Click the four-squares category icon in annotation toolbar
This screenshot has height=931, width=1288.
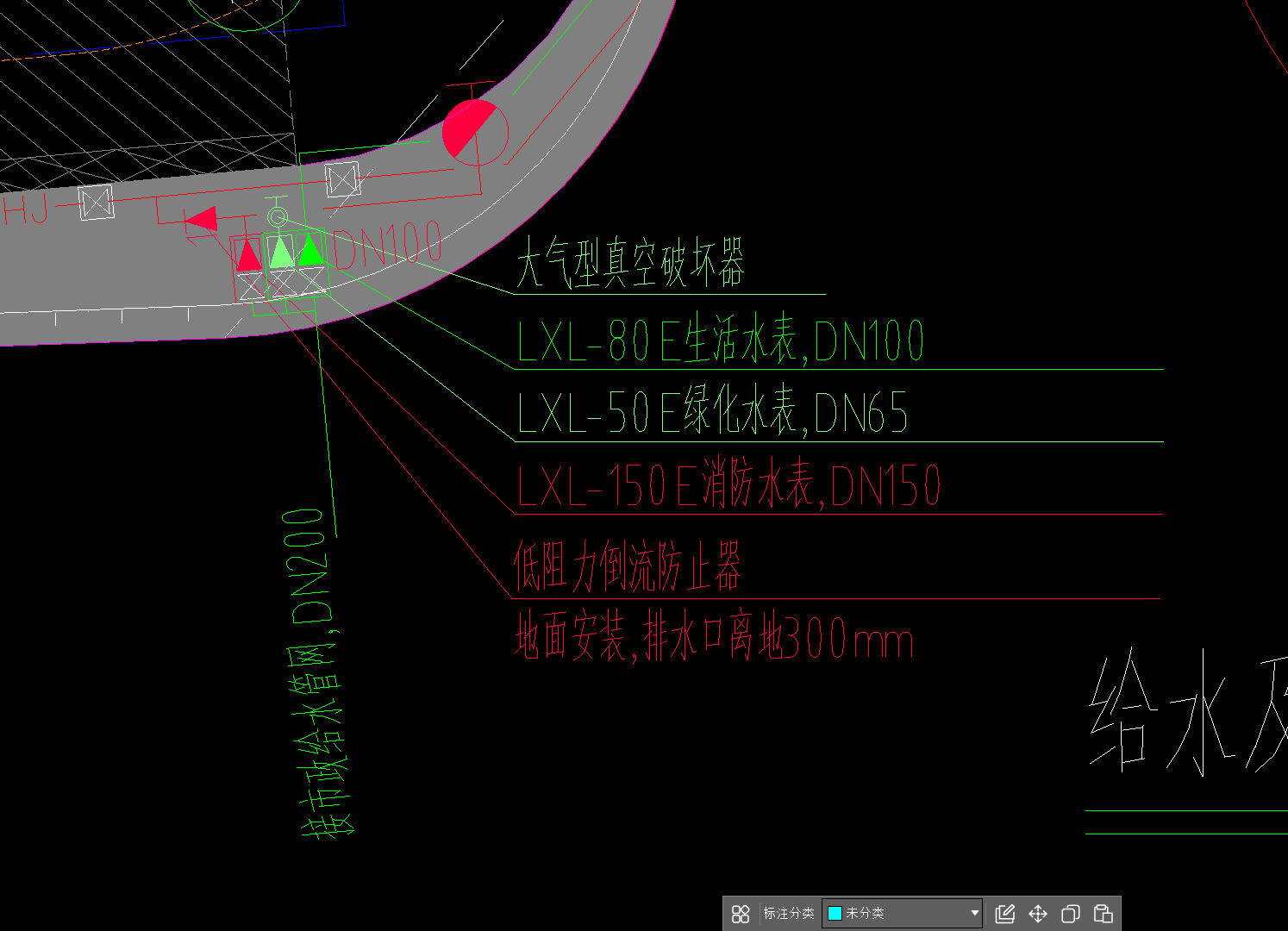741,914
